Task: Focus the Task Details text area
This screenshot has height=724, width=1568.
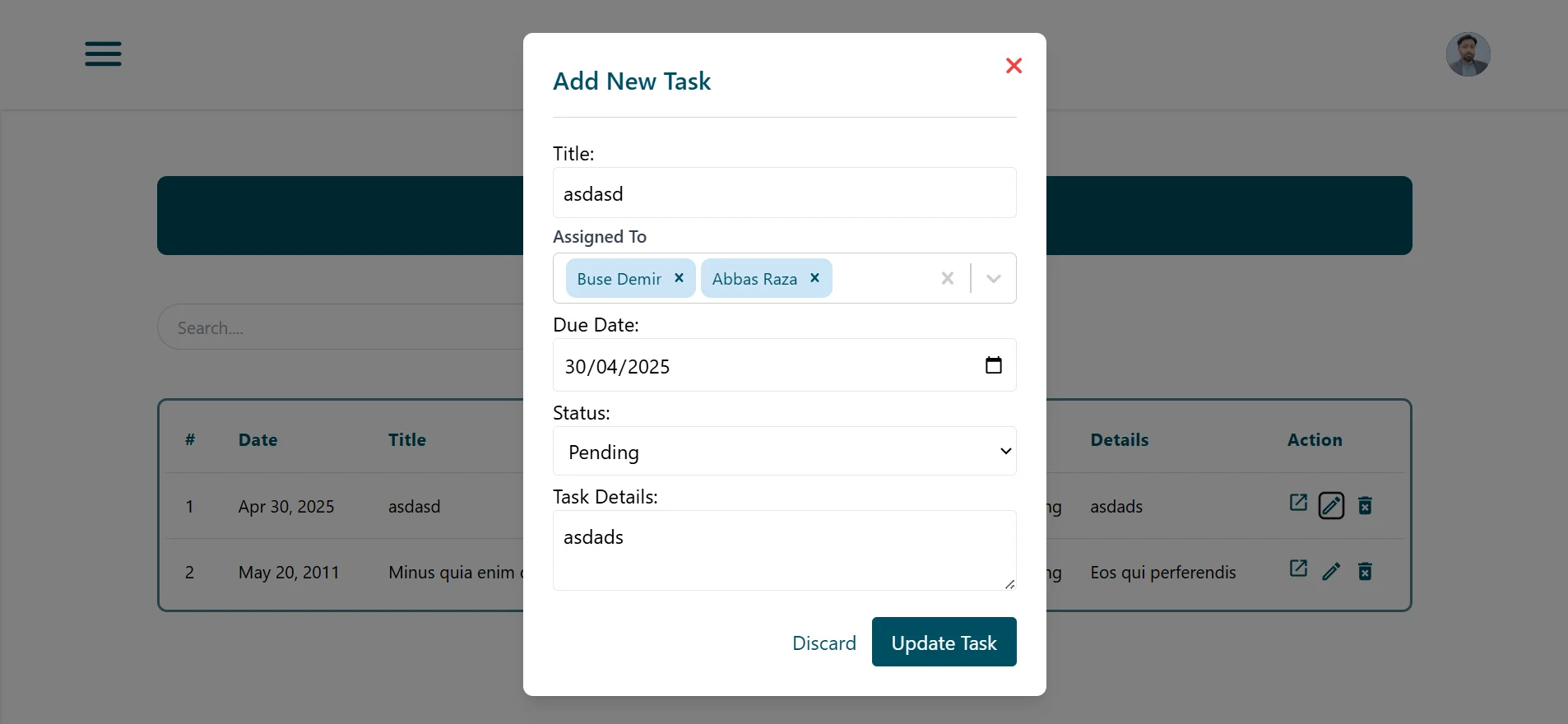Action: coord(784,550)
